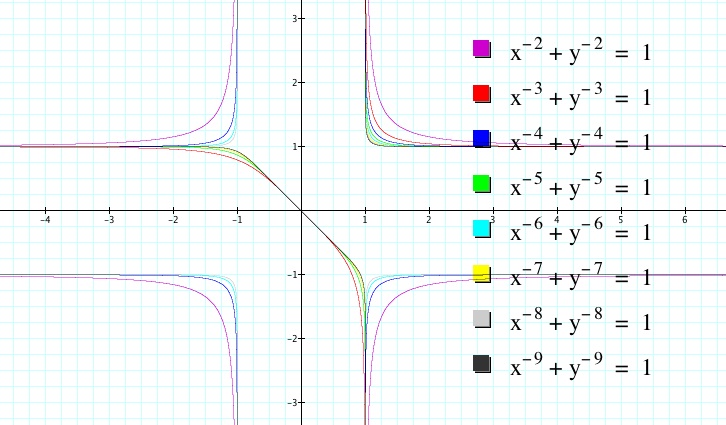Click the red swatch for x^-3 + y^-3 = 1
Image resolution: width=726 pixels, height=425 pixels.
pyautogui.click(x=482, y=94)
